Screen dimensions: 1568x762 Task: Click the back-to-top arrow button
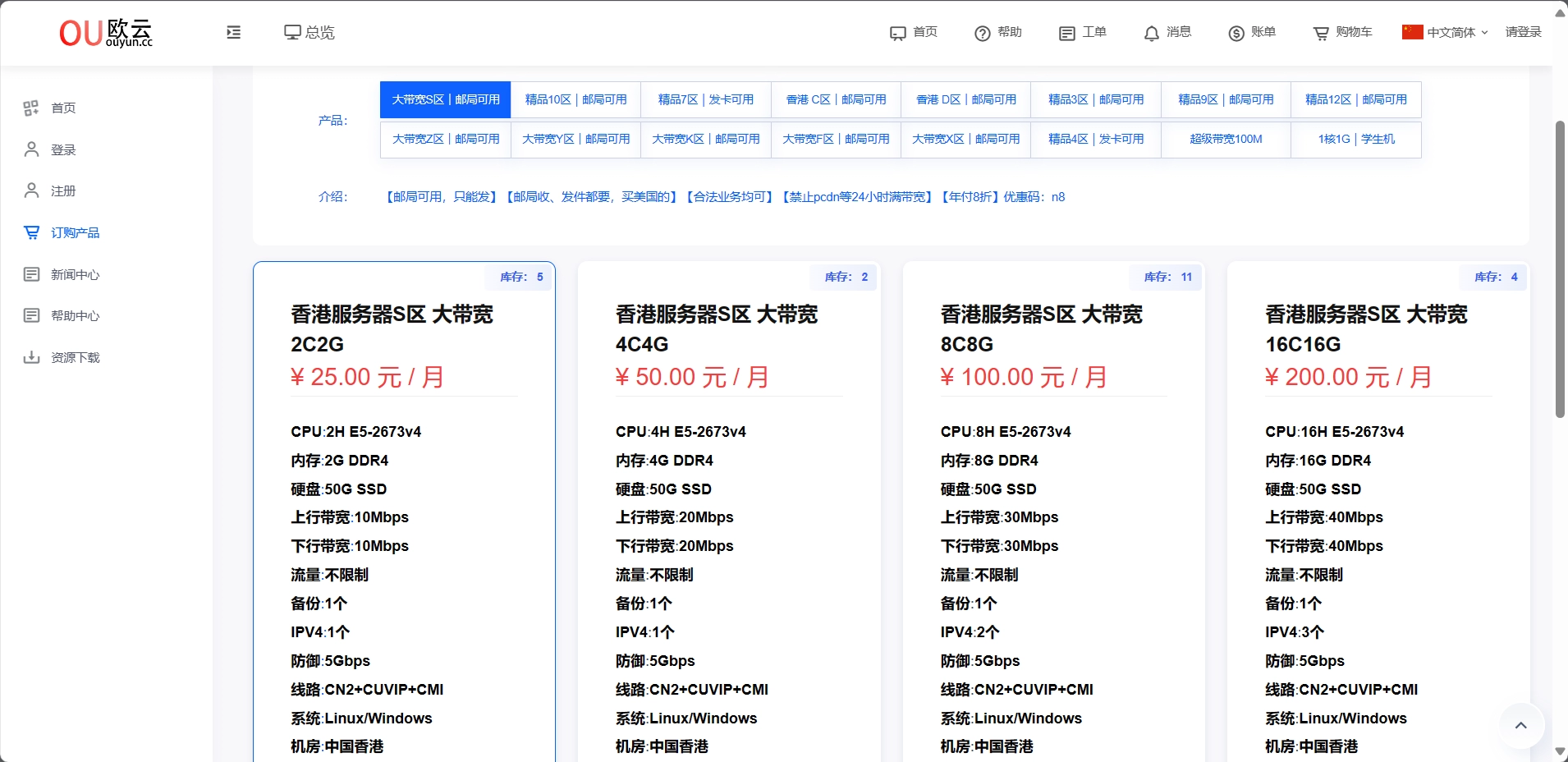[x=1520, y=726]
